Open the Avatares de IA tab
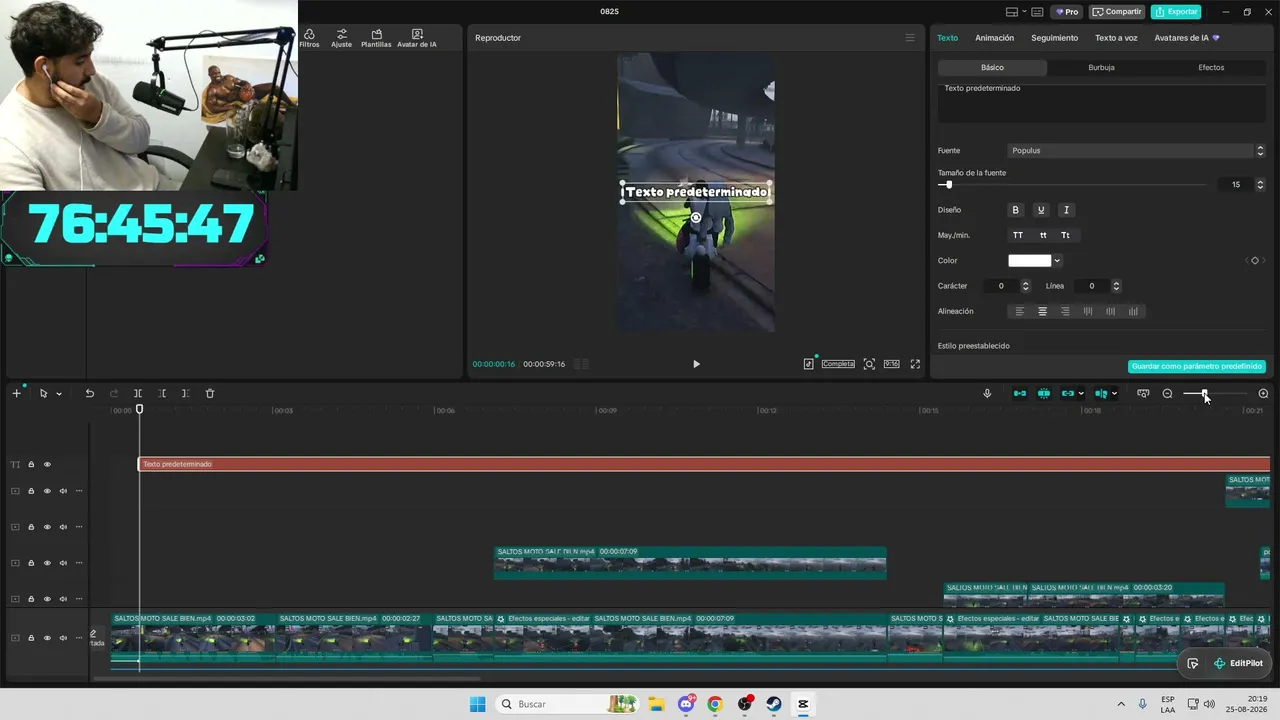 (1186, 38)
